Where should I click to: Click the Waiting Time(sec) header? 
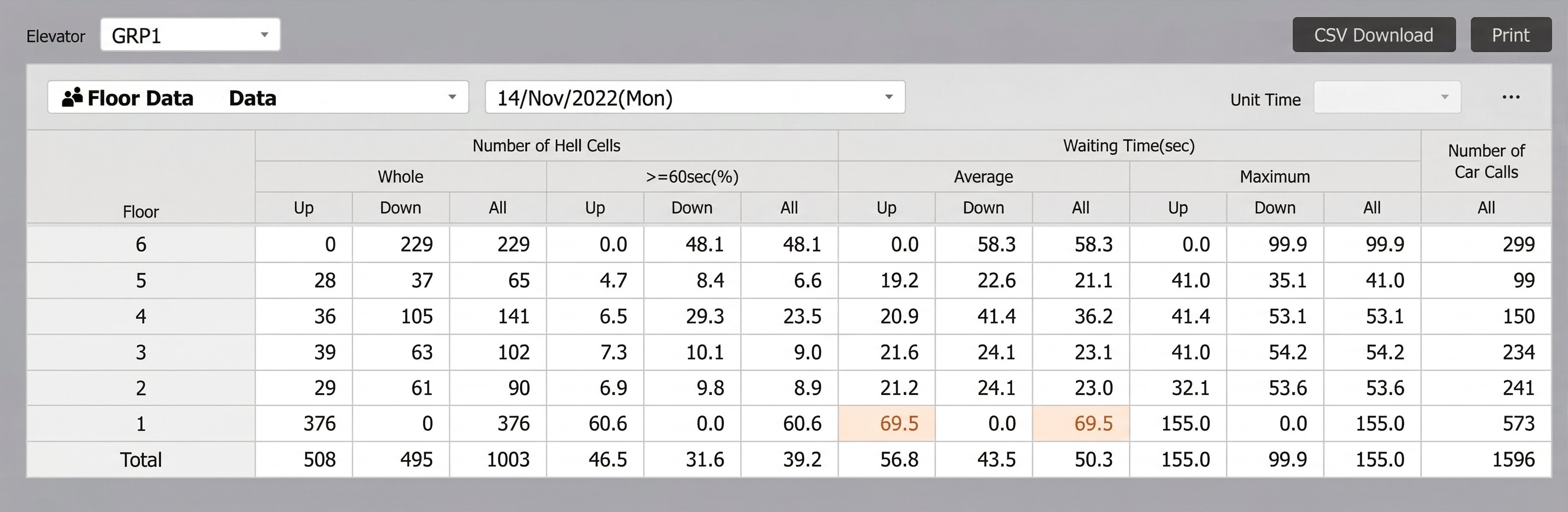[1128, 146]
